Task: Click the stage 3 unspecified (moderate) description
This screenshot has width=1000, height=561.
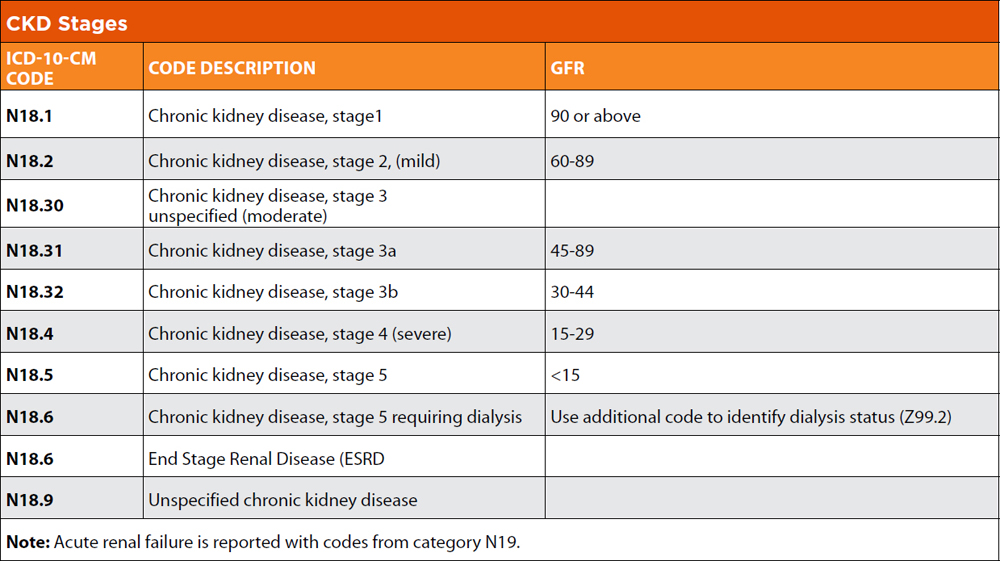Action: click(x=267, y=205)
